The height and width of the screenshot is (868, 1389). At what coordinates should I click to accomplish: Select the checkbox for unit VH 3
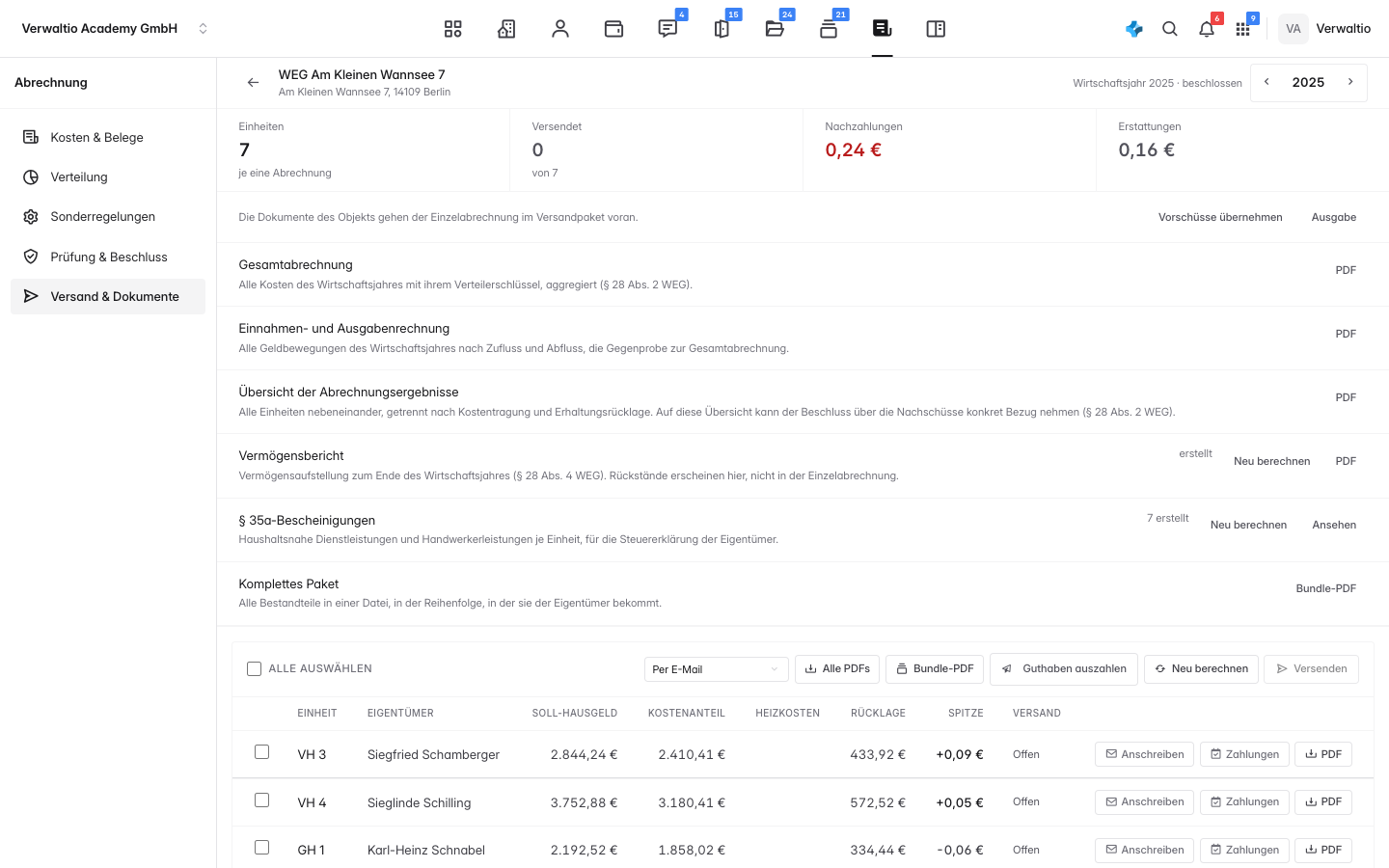point(261,751)
